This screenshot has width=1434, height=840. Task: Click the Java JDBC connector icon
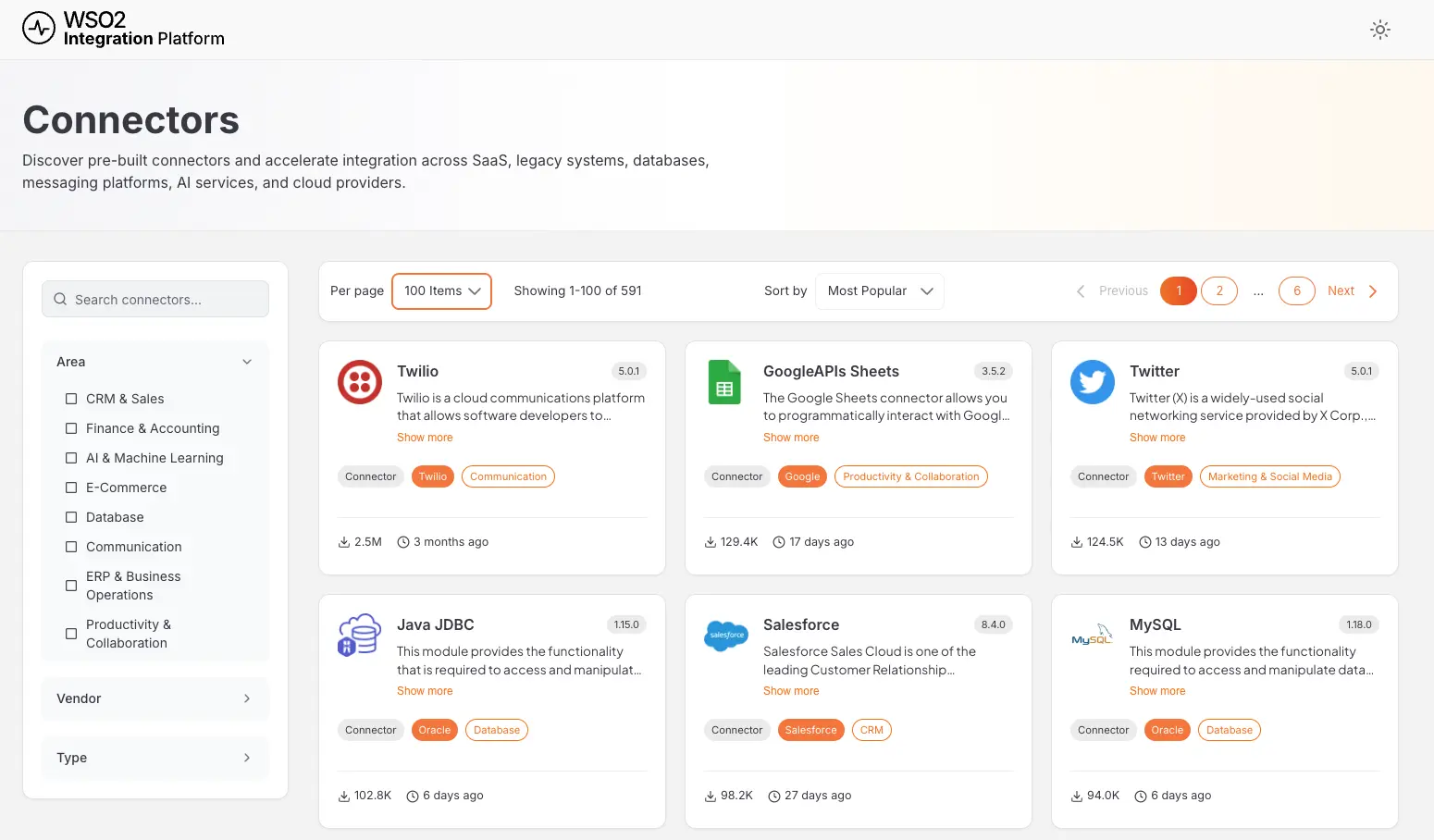(x=360, y=636)
